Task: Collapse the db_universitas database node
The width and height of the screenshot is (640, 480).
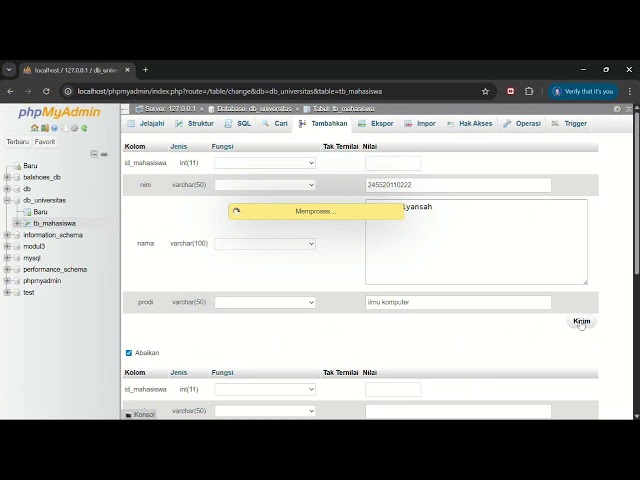Action: click(7, 200)
